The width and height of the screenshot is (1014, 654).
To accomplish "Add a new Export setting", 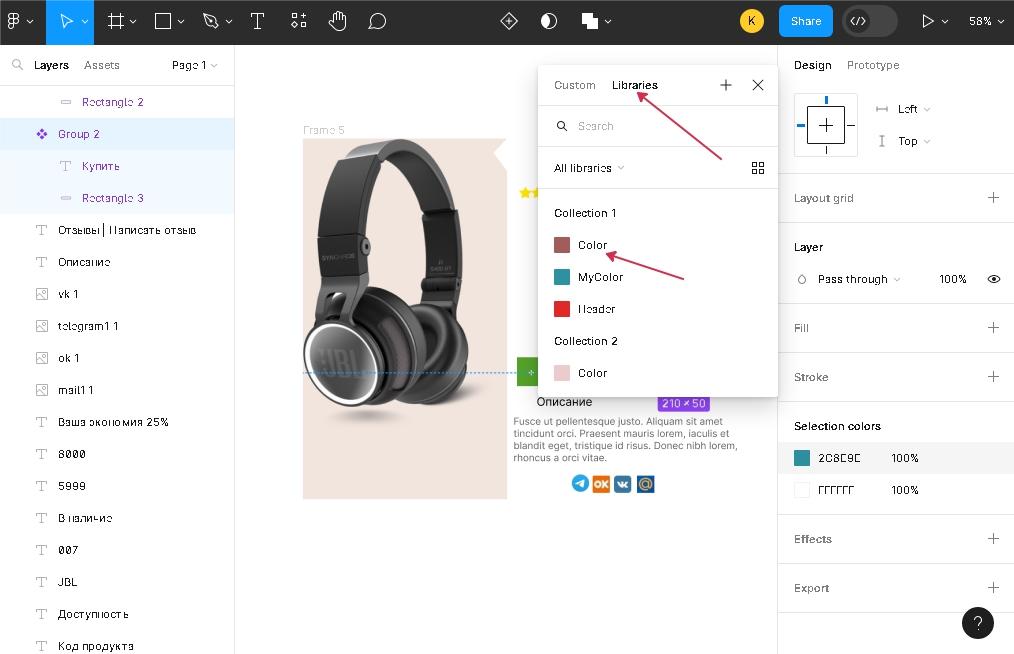I will pos(993,588).
